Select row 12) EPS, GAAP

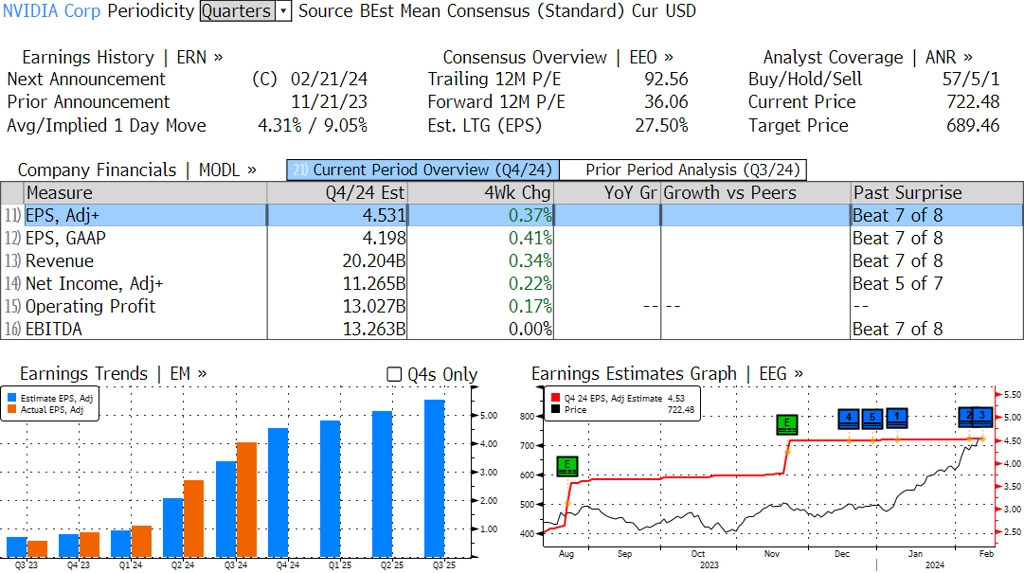[x=512, y=238]
